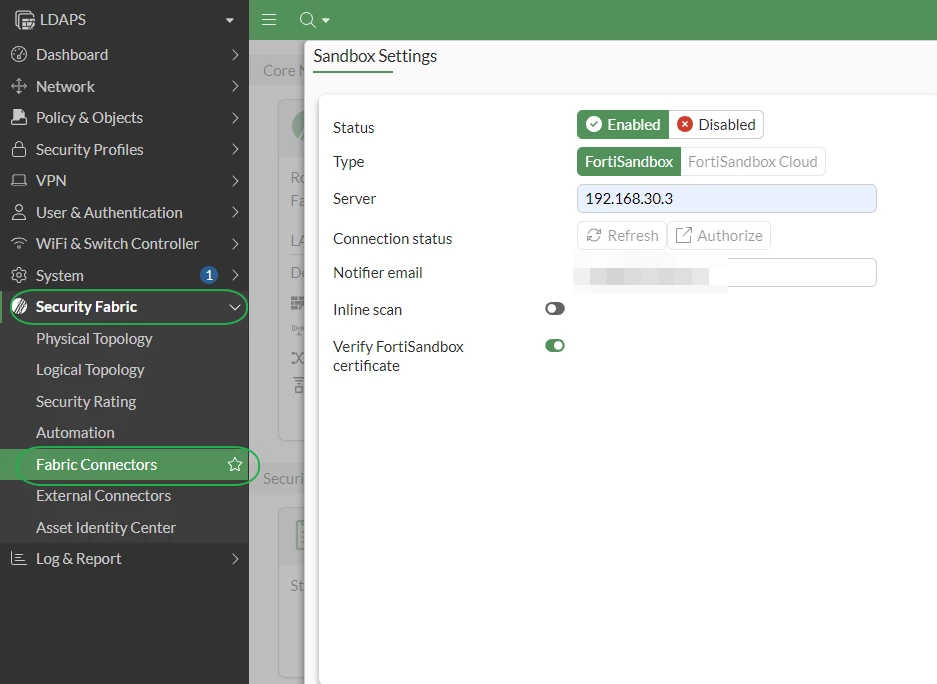The width and height of the screenshot is (937, 684).
Task: Set Status to Enabled
Action: point(623,124)
